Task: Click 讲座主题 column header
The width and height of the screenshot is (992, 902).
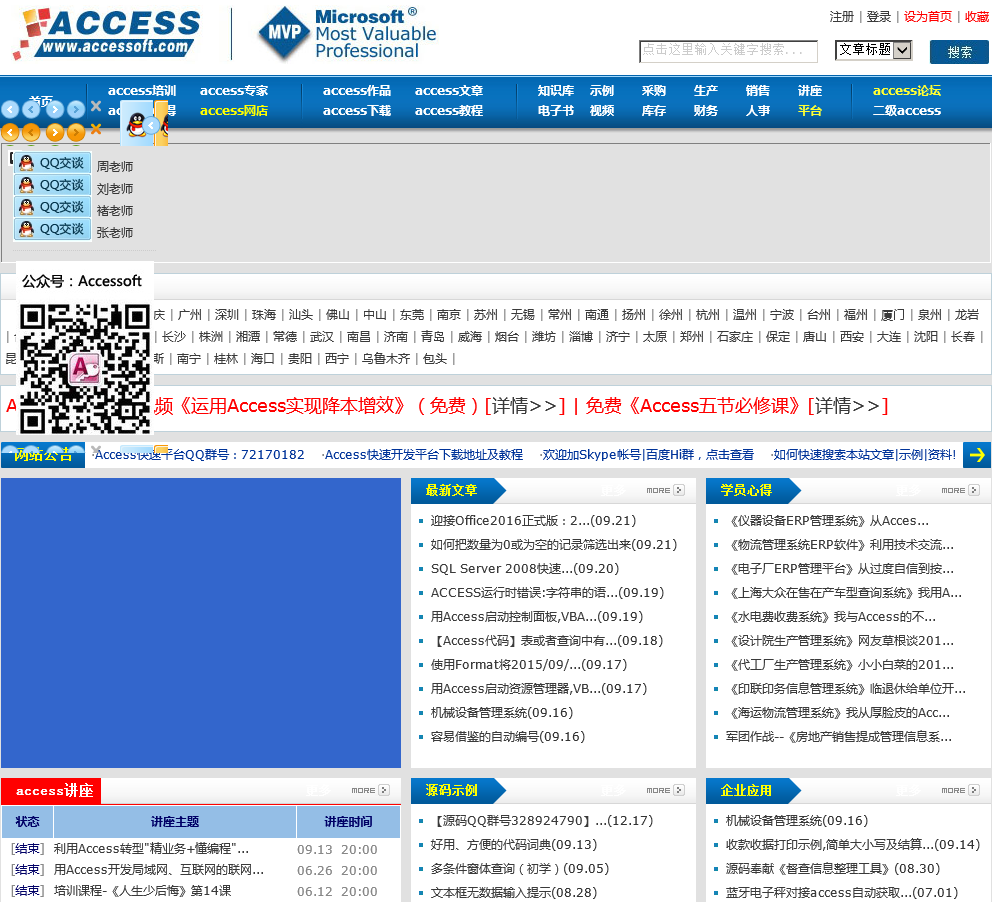Action: click(175, 822)
